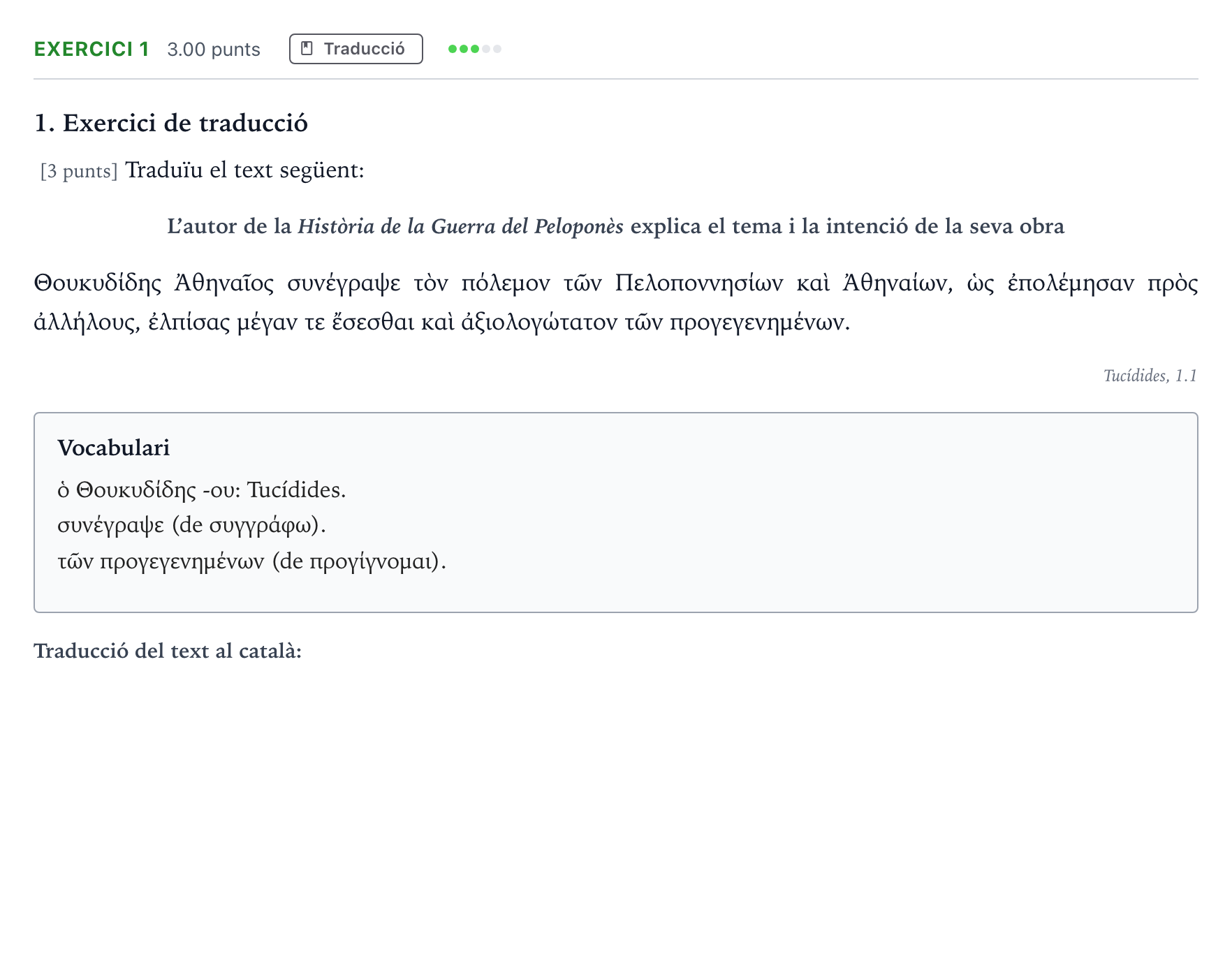Image resolution: width=1232 pixels, height=972 pixels.
Task: Click the [3 punts] marker
Action: [x=79, y=171]
